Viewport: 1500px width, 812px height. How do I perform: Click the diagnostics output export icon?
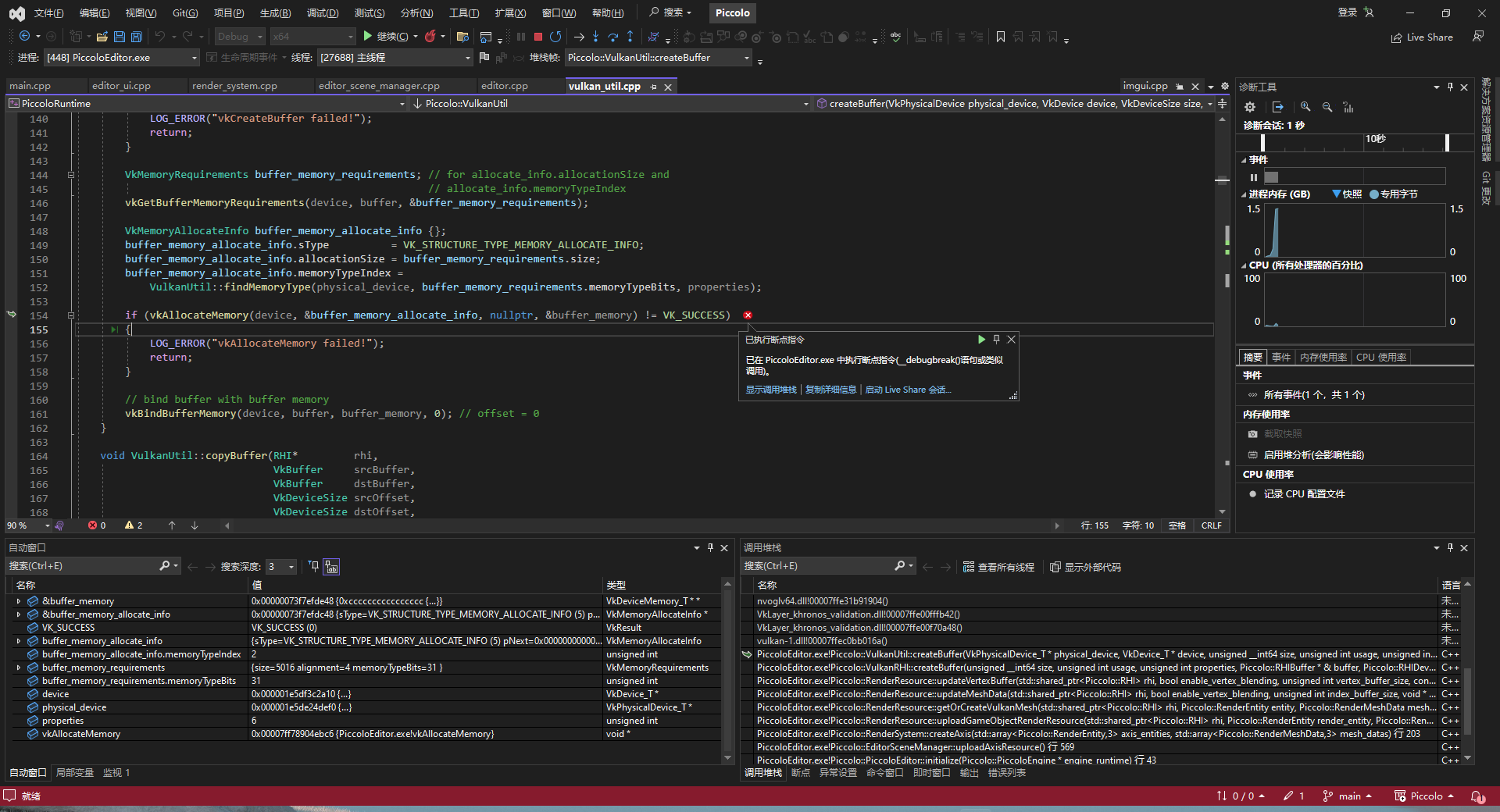coord(1277,107)
